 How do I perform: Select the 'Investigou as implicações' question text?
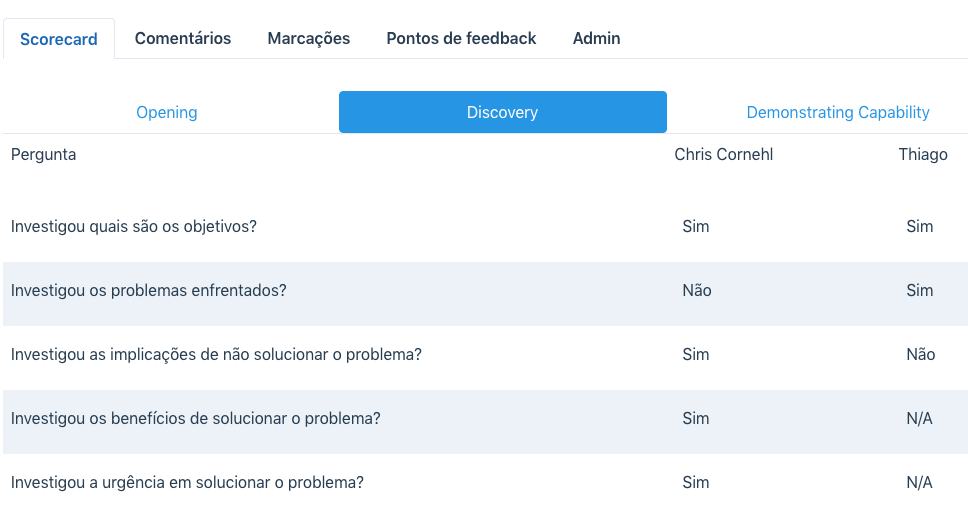coord(216,354)
